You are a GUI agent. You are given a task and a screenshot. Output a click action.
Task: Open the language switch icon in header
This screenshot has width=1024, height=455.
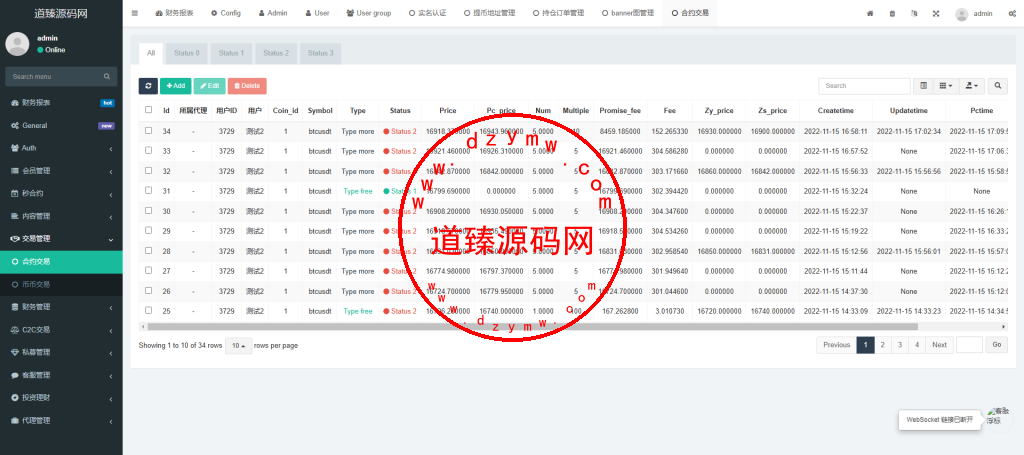click(x=914, y=13)
